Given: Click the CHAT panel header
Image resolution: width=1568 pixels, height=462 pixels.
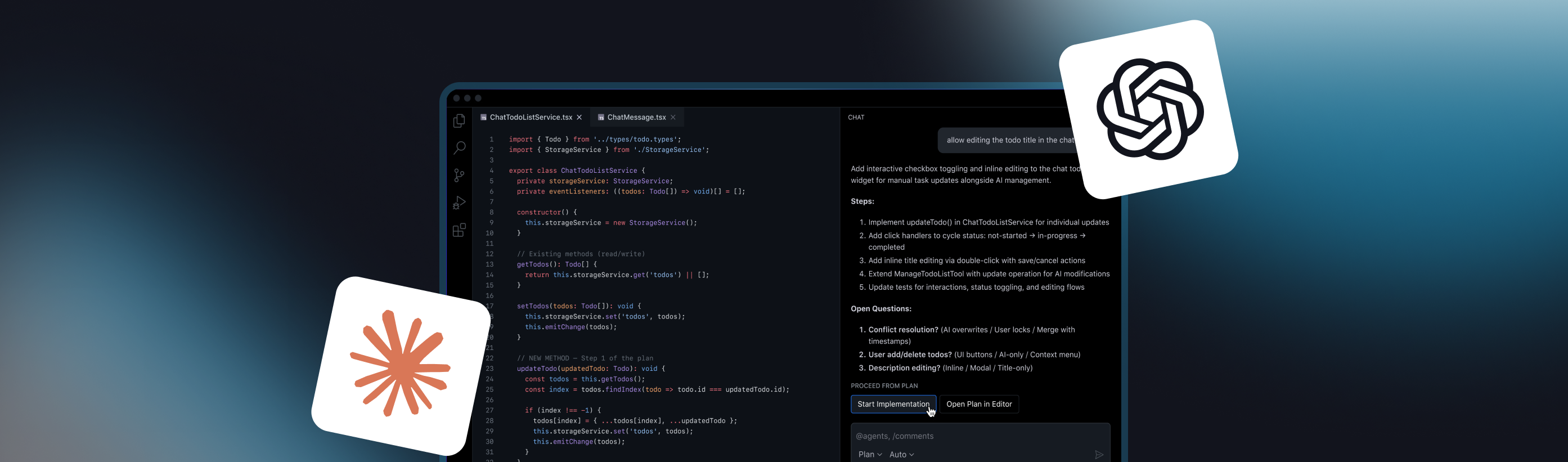Looking at the screenshot, I should click(x=856, y=118).
